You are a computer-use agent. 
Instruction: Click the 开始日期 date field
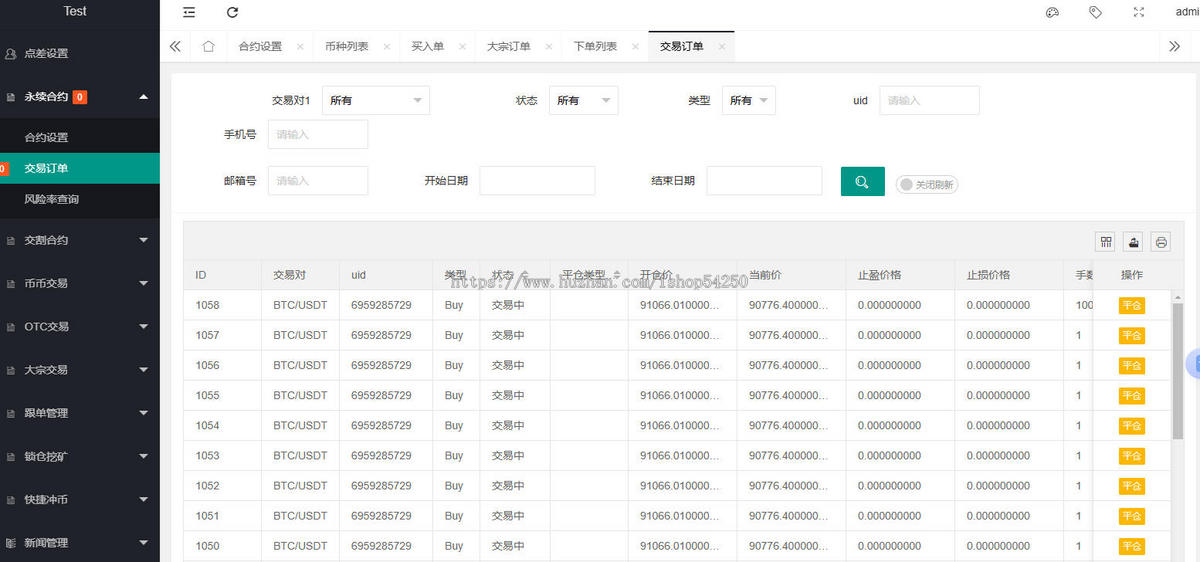point(537,180)
